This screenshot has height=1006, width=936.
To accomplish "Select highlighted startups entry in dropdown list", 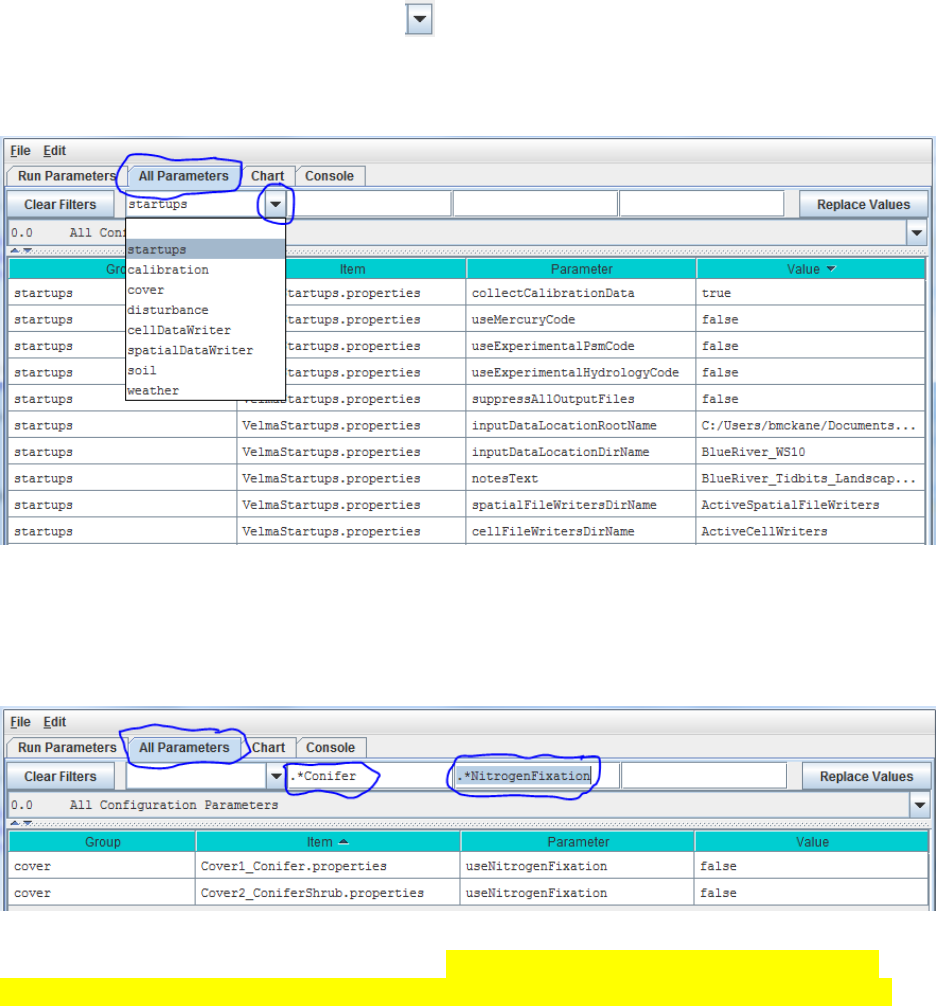I will coord(205,250).
